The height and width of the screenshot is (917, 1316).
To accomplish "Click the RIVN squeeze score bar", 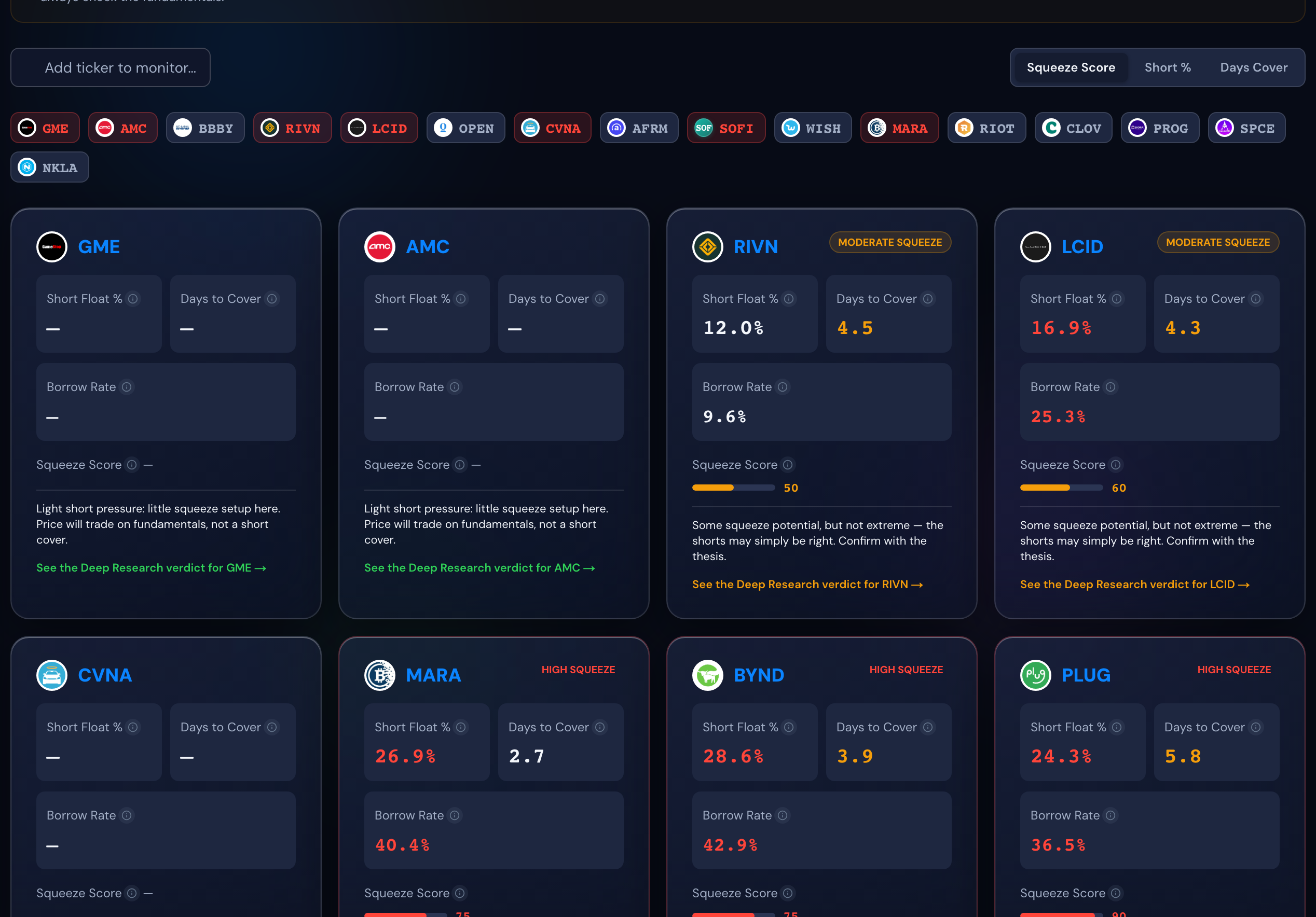I will click(x=733, y=488).
